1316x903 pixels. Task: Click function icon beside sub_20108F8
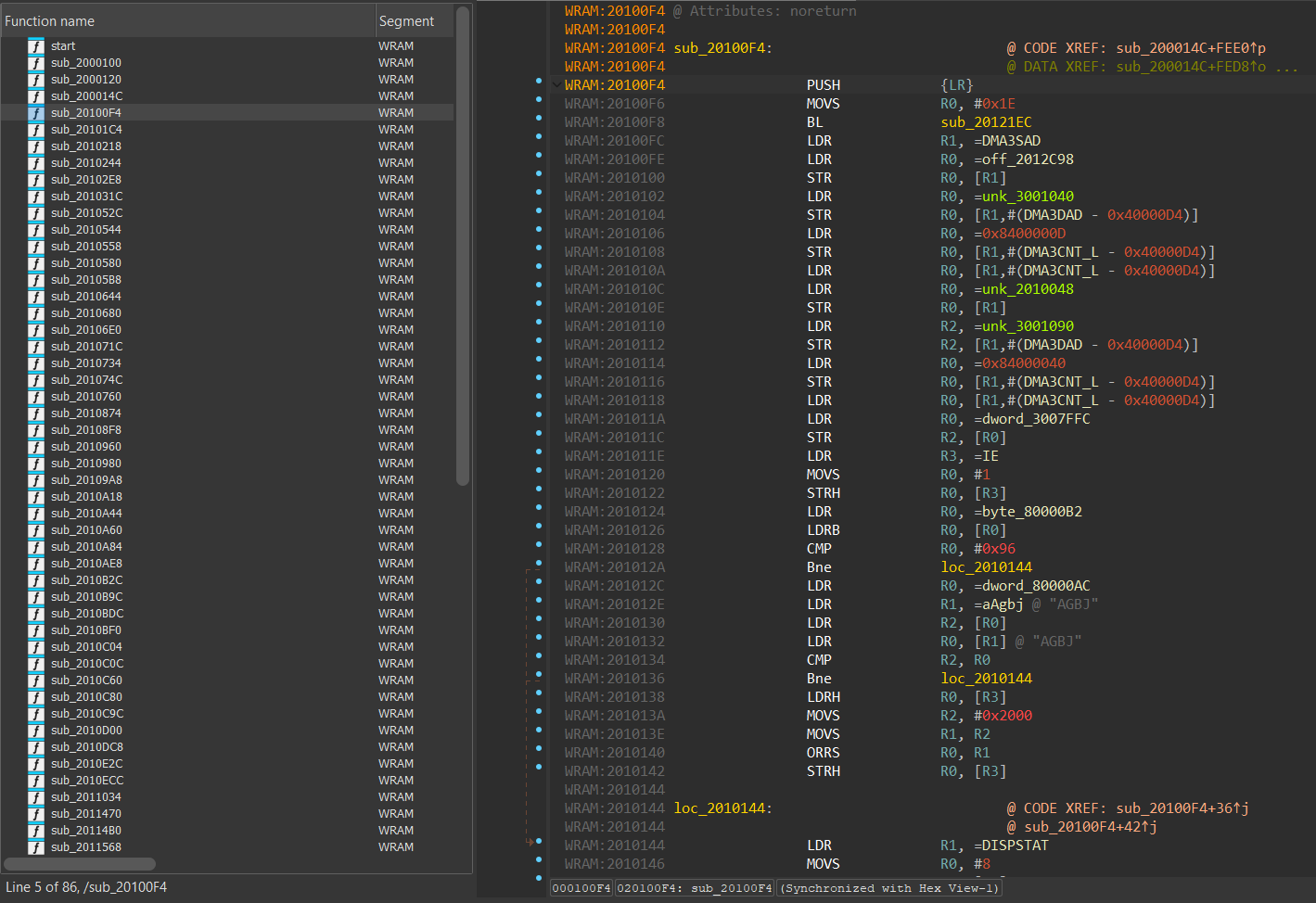coord(36,430)
